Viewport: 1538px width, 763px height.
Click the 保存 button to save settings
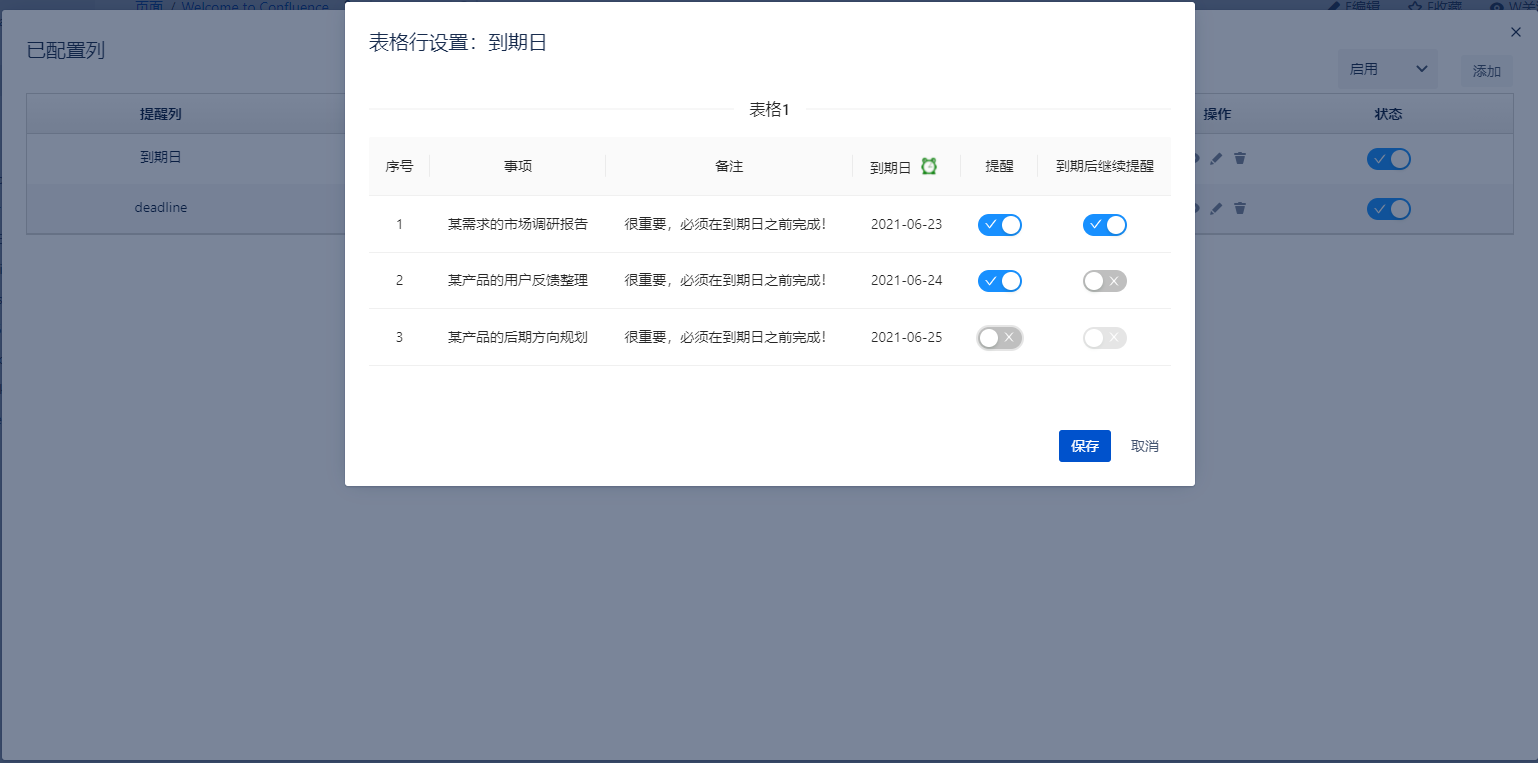(x=1084, y=446)
